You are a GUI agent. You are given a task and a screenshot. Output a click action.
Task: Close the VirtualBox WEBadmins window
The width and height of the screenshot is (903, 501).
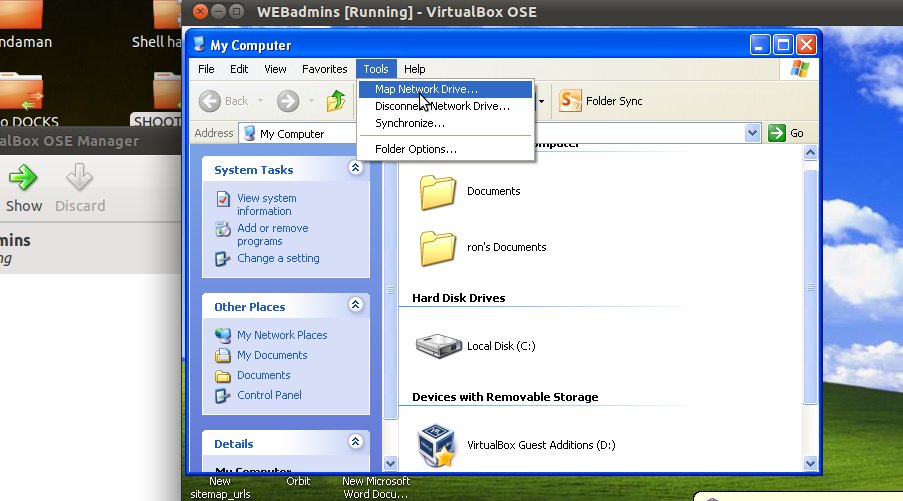point(200,11)
